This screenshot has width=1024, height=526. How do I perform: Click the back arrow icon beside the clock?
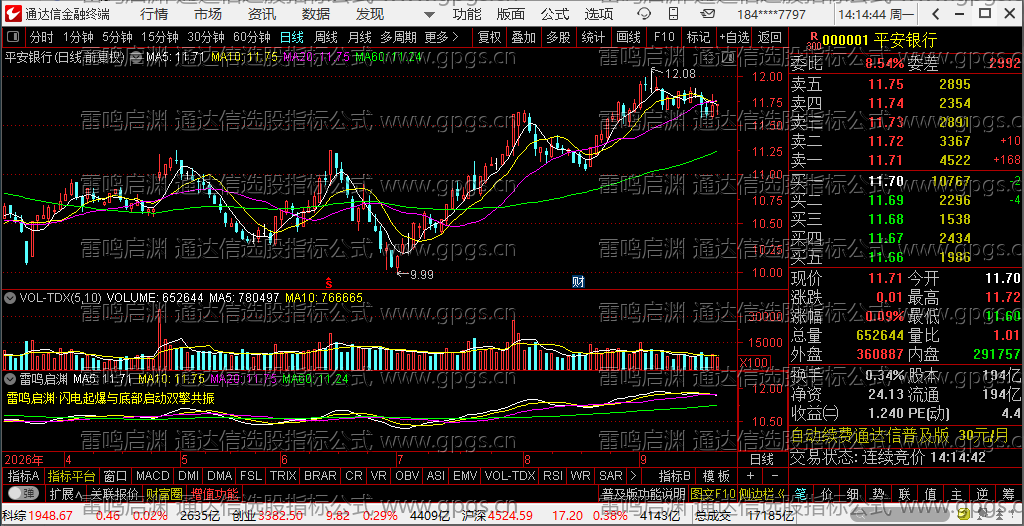(935, 14)
